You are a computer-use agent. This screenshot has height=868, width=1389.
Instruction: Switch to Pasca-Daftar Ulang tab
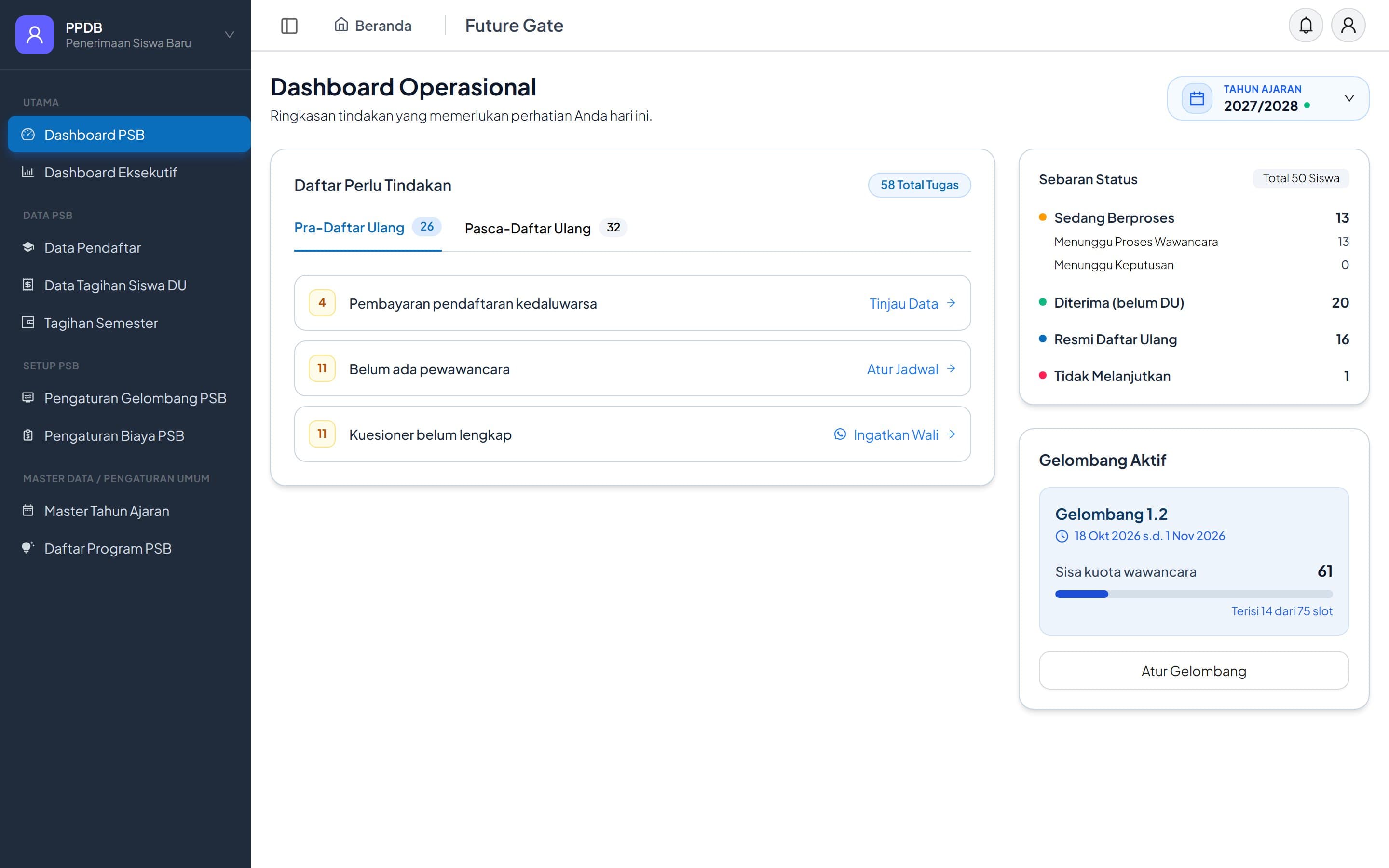click(x=545, y=228)
